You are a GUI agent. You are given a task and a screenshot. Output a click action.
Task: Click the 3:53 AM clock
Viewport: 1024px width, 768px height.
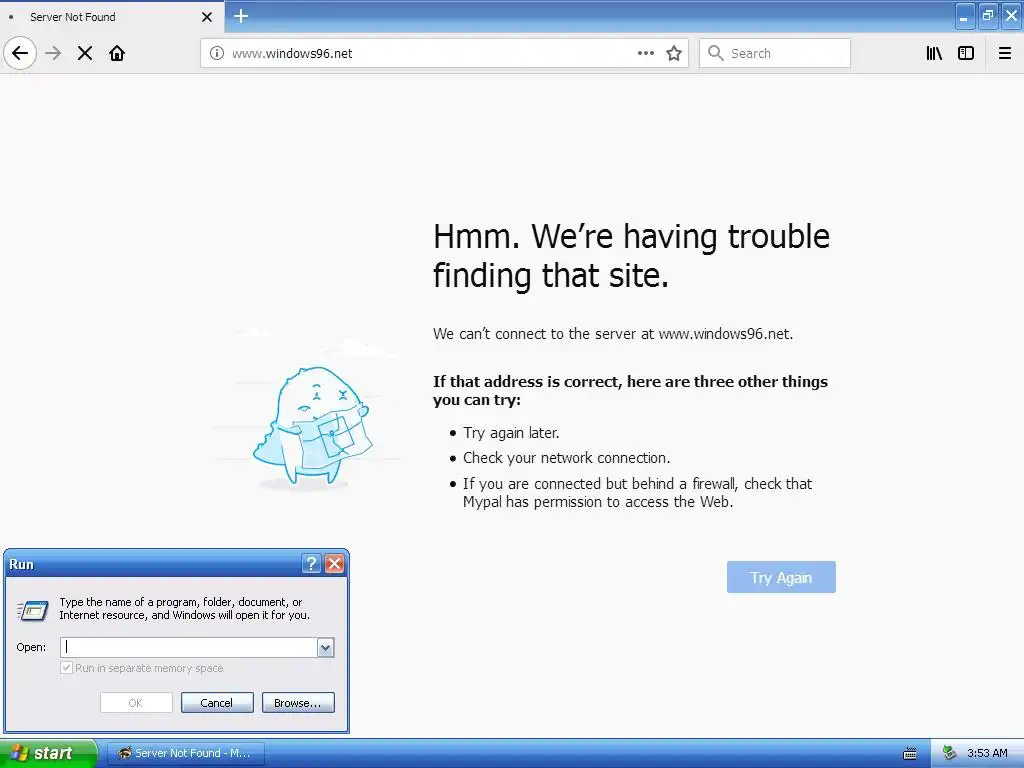(987, 754)
